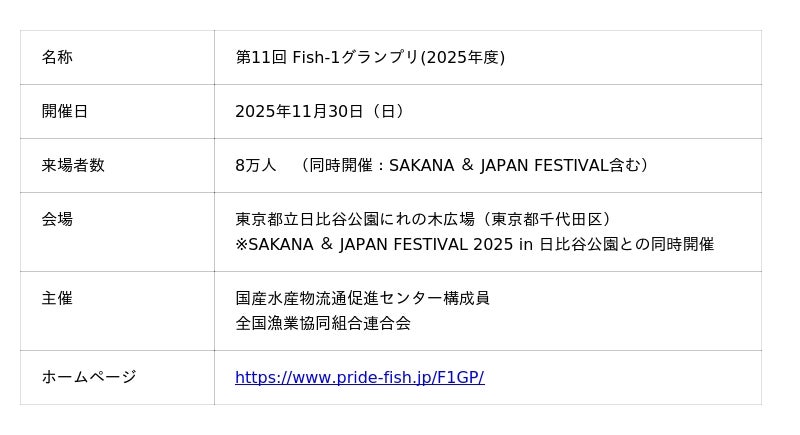This screenshot has width=800, height=435.
Task: Click the 日比谷公園との同時開催 text
Action: pyautogui.click(x=626, y=244)
